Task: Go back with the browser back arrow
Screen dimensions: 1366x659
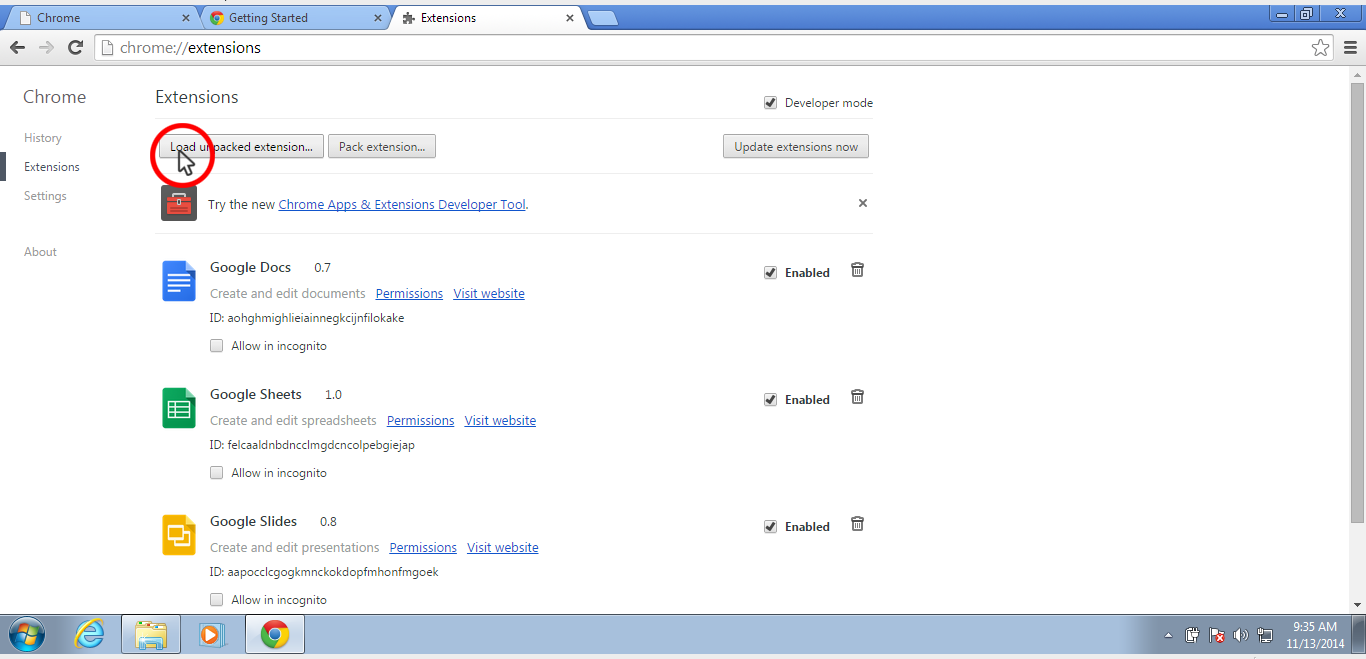Action: click(17, 47)
